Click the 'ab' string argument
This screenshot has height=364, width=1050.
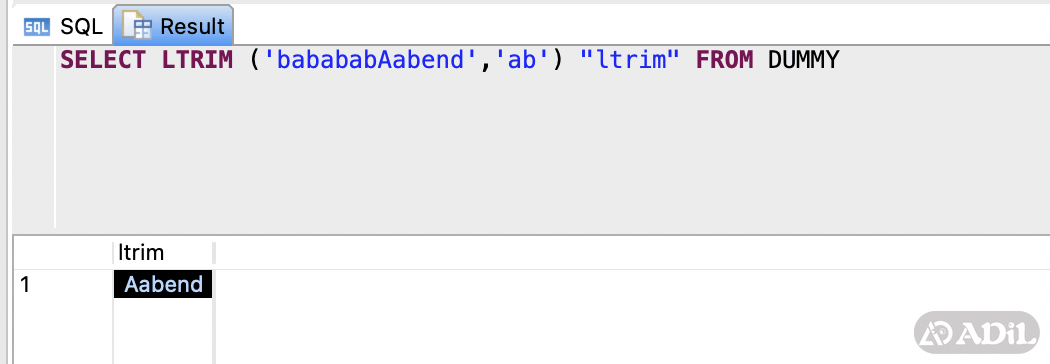click(x=524, y=60)
